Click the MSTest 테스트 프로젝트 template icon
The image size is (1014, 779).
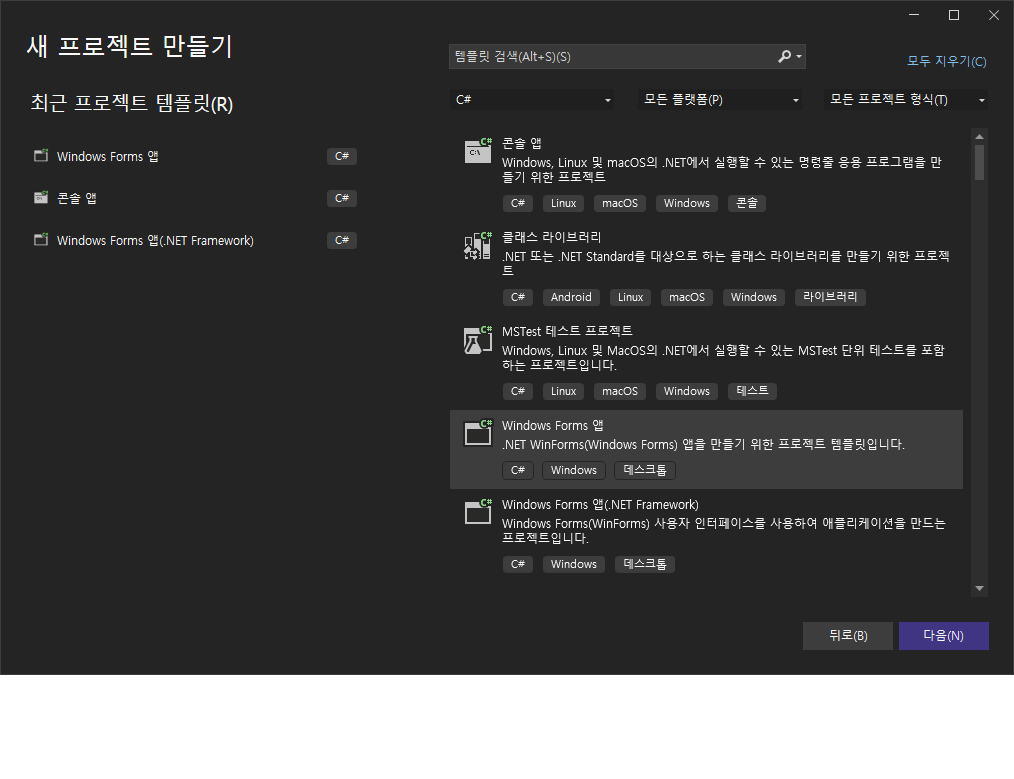[478, 340]
